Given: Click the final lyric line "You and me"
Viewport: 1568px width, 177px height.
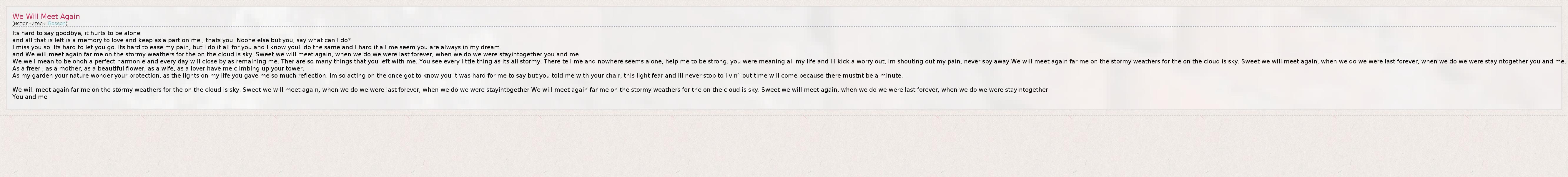Looking at the screenshot, I should tap(29, 97).
